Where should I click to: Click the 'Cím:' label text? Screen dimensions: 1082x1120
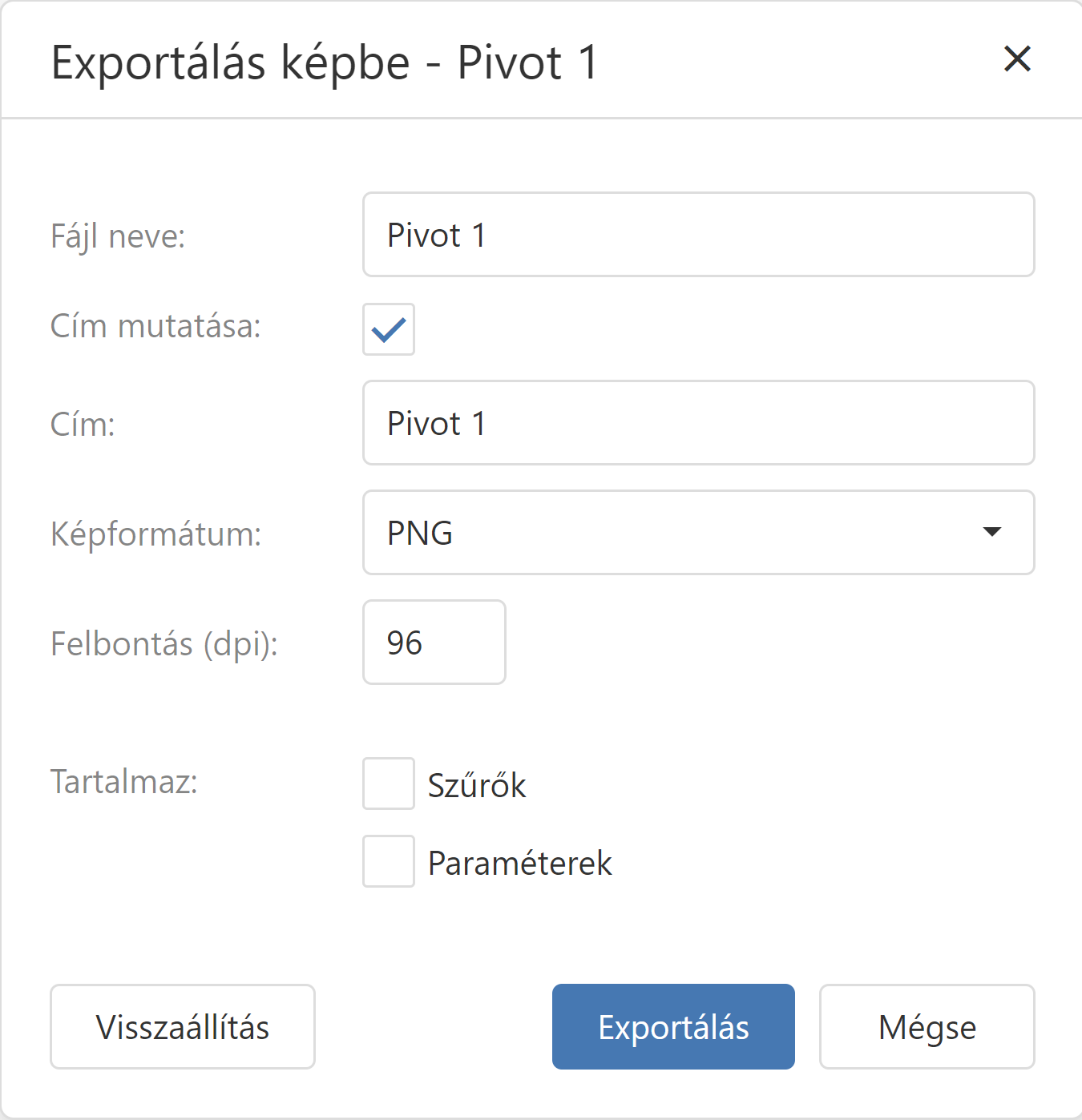coord(83,425)
